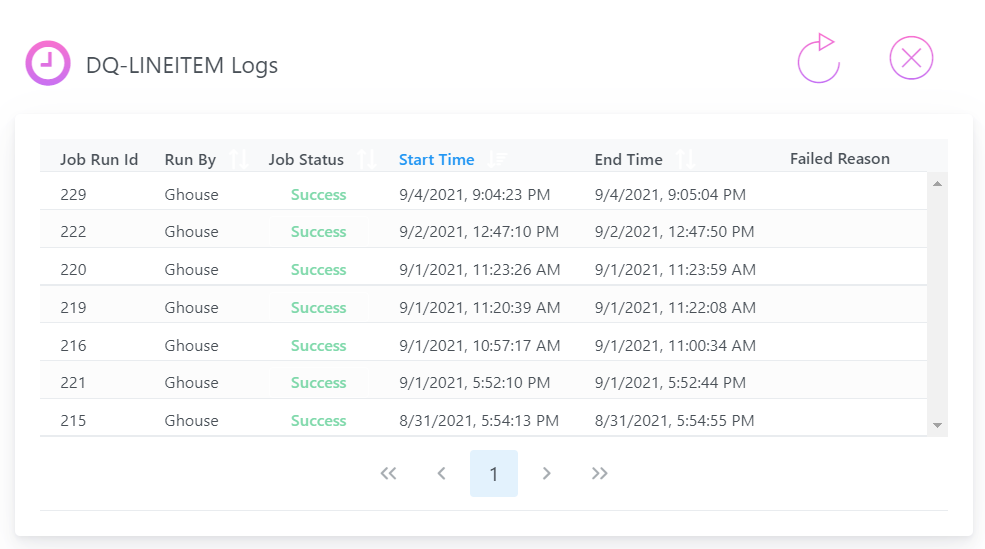Click scrollbar down arrow in logs table
985x549 pixels.
click(937, 425)
